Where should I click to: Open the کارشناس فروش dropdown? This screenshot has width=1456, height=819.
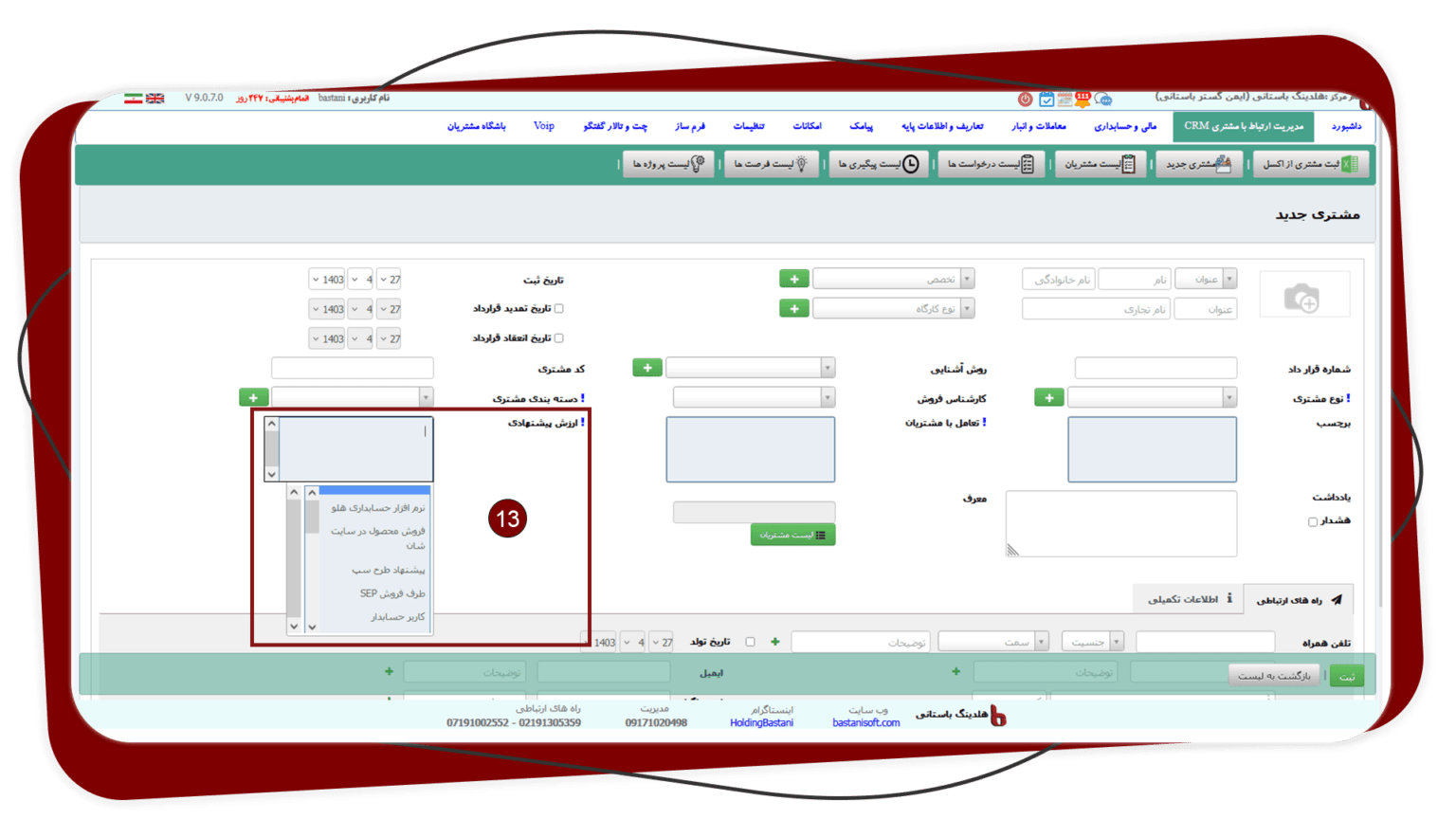(754, 397)
